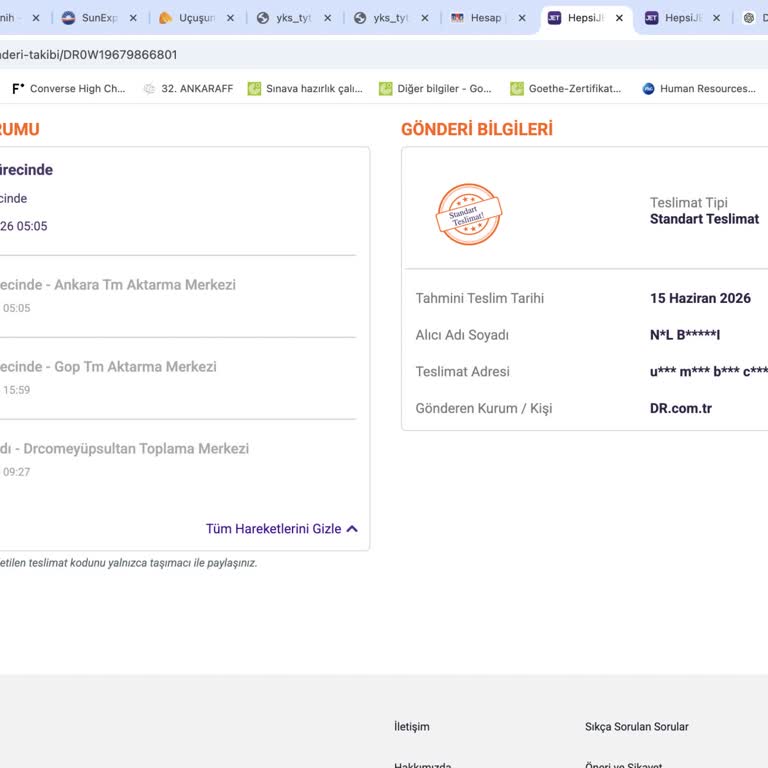Click the Sınava hazırlık bookmark green icon
768x768 pixels.
pos(254,89)
